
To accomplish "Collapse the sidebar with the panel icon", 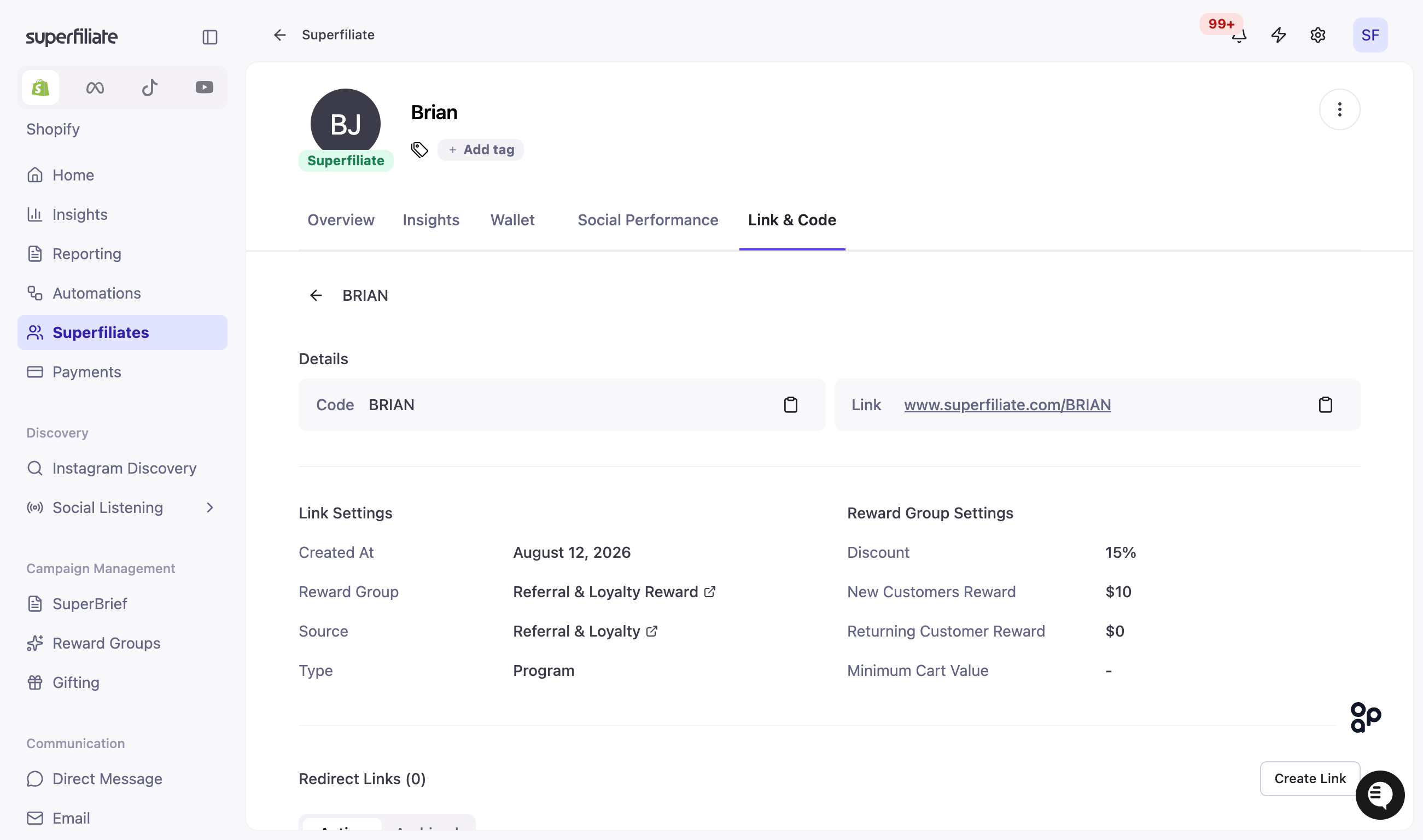I will tap(210, 37).
